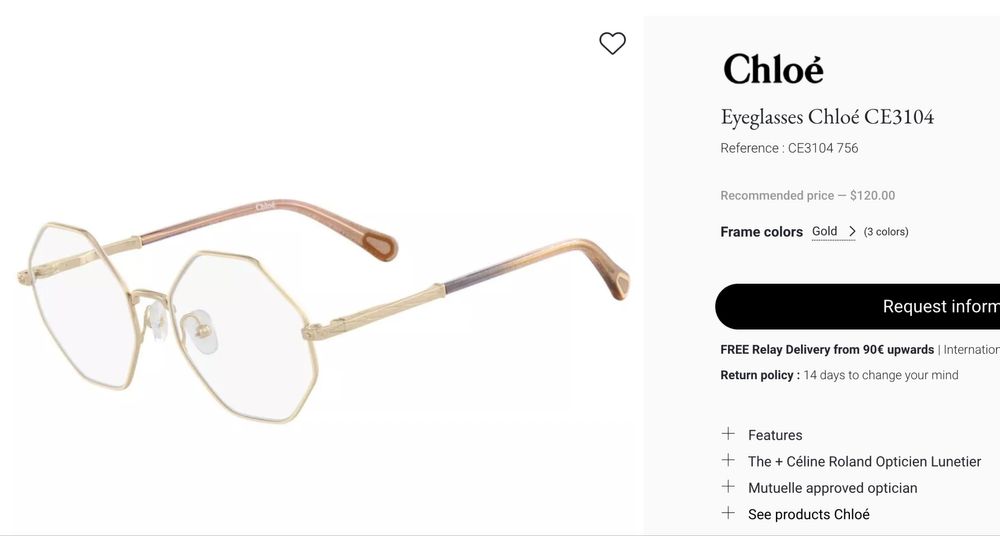
Task: Click plus icon beside See products Chloé
Action: 728,513
